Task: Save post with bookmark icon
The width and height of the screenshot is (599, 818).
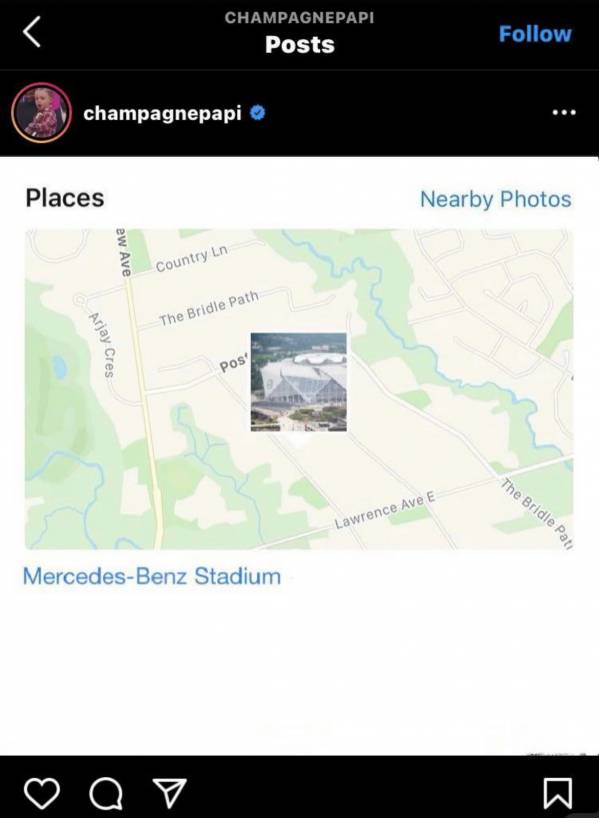Action: (x=558, y=794)
